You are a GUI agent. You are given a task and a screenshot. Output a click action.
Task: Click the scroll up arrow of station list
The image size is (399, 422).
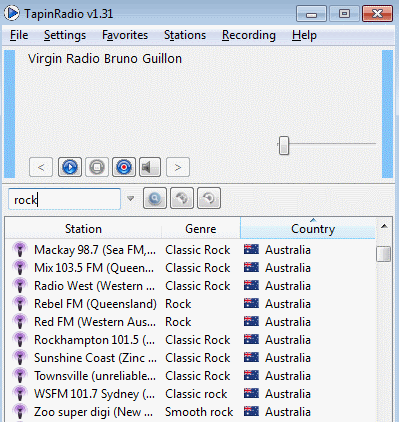click(x=384, y=227)
